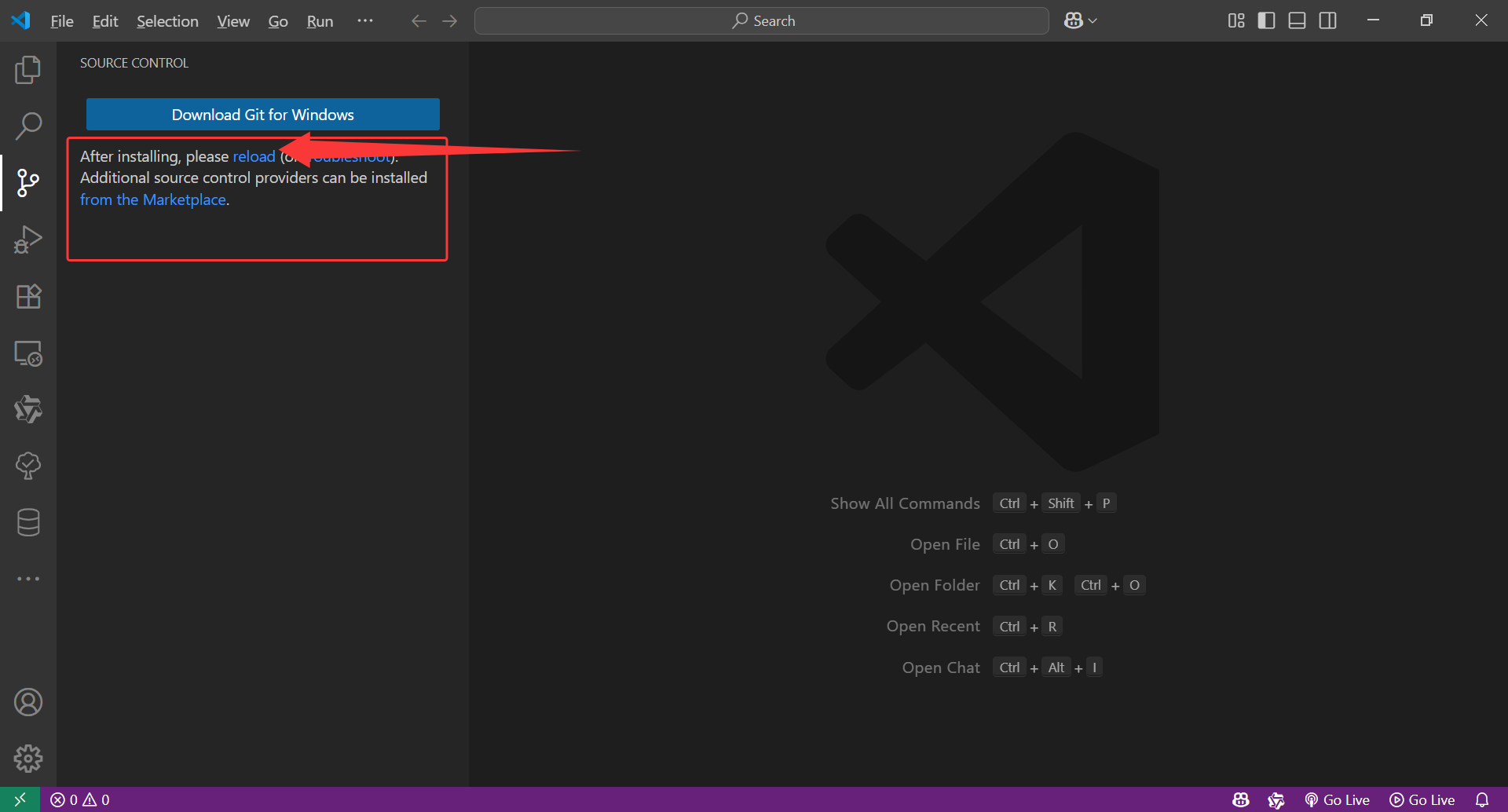Open the Accounts menu
The image size is (1508, 812).
pos(28,702)
